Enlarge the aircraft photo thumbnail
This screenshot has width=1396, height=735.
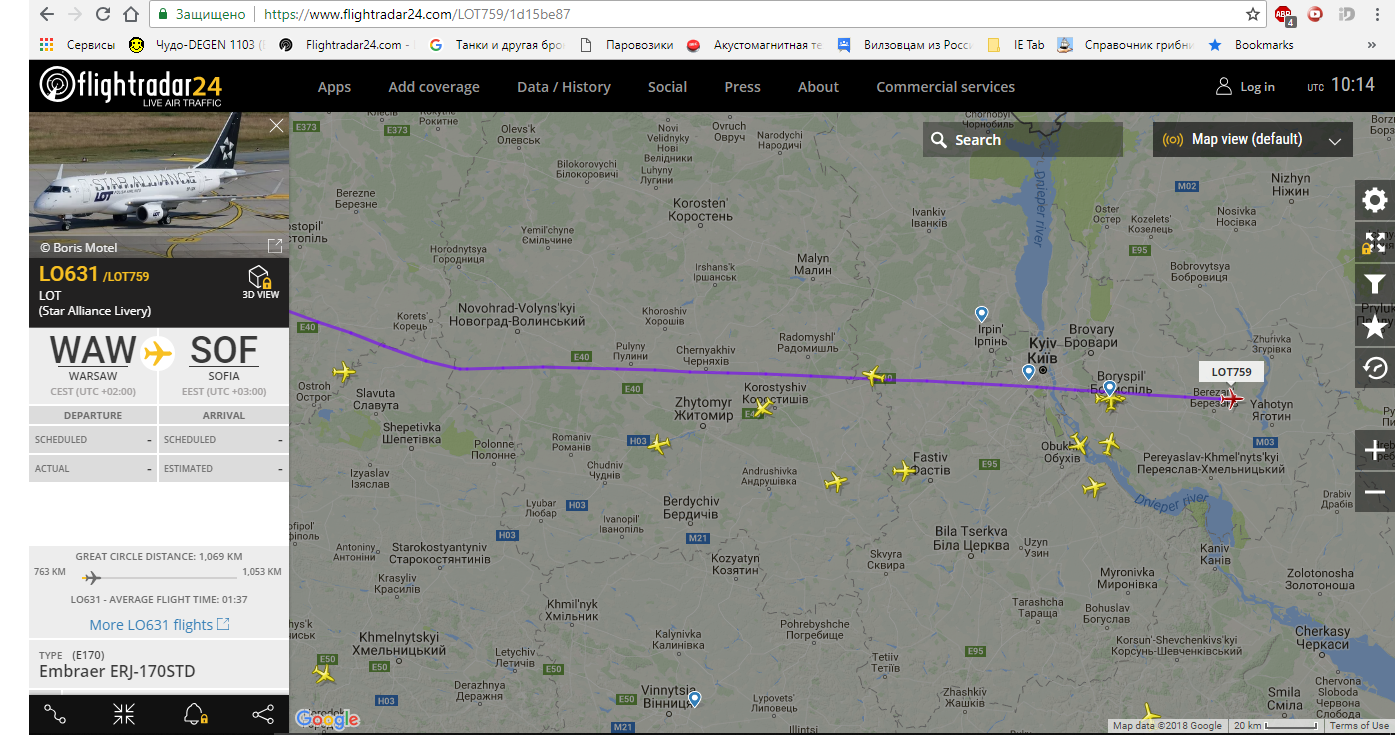275,246
